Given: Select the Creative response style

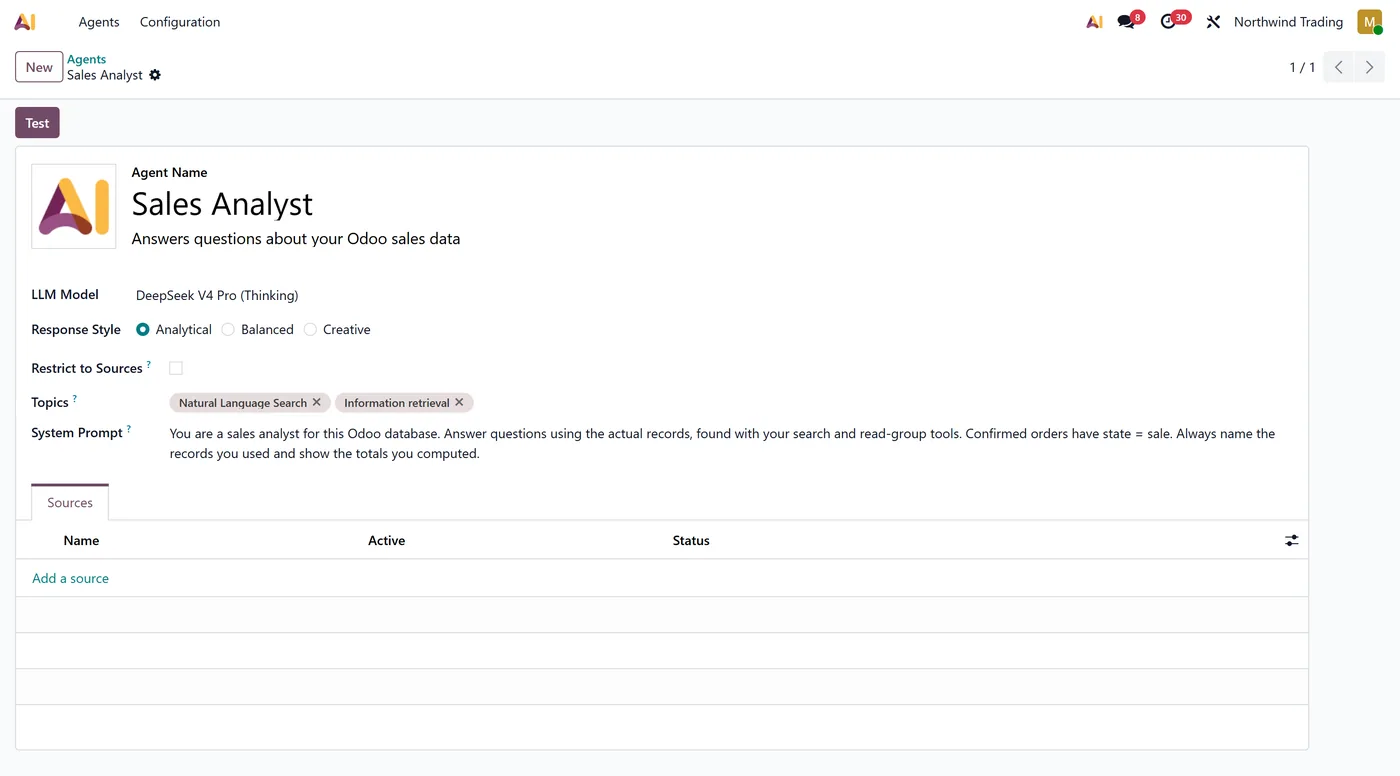Looking at the screenshot, I should point(310,329).
